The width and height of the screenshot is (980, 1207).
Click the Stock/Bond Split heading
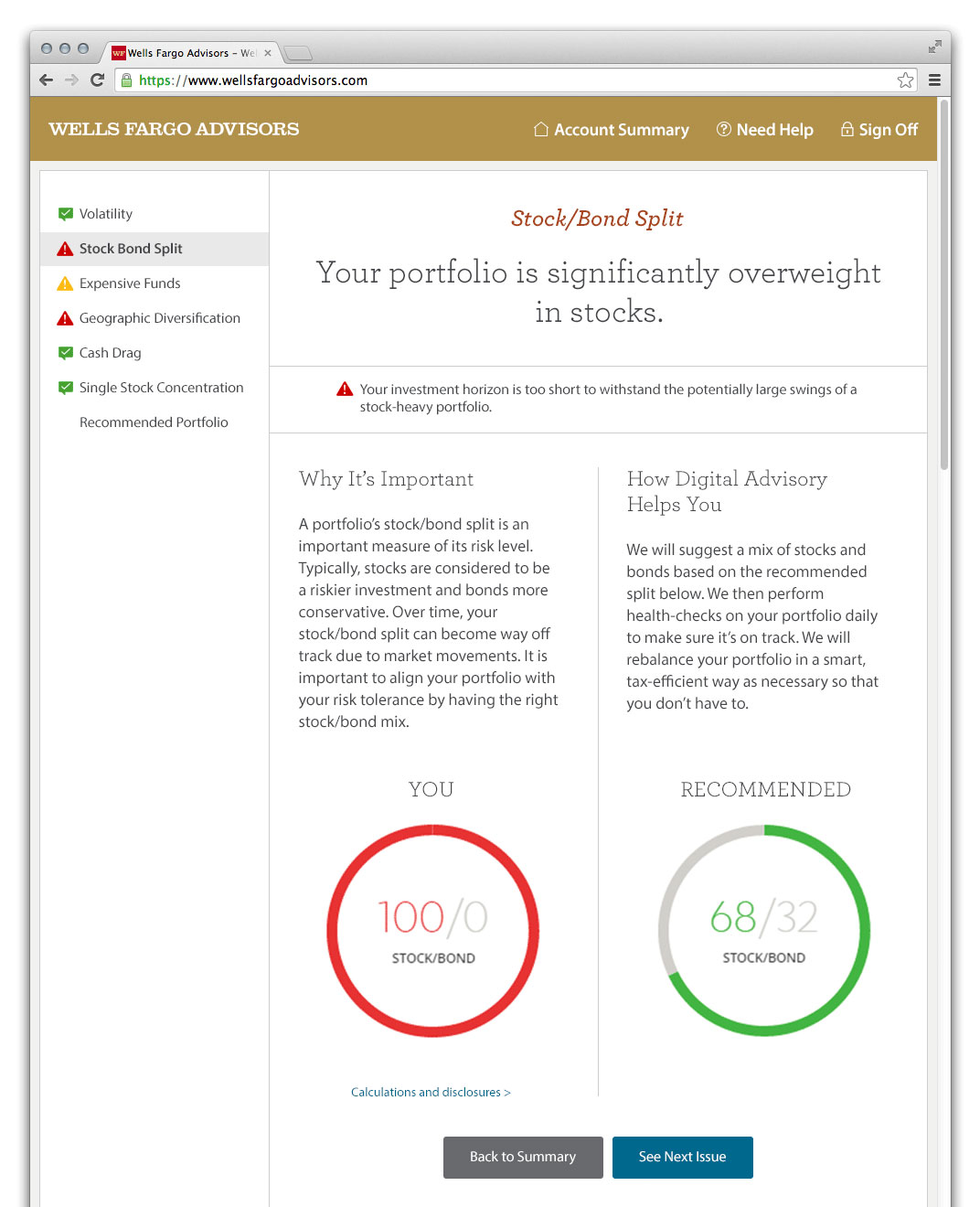click(597, 219)
